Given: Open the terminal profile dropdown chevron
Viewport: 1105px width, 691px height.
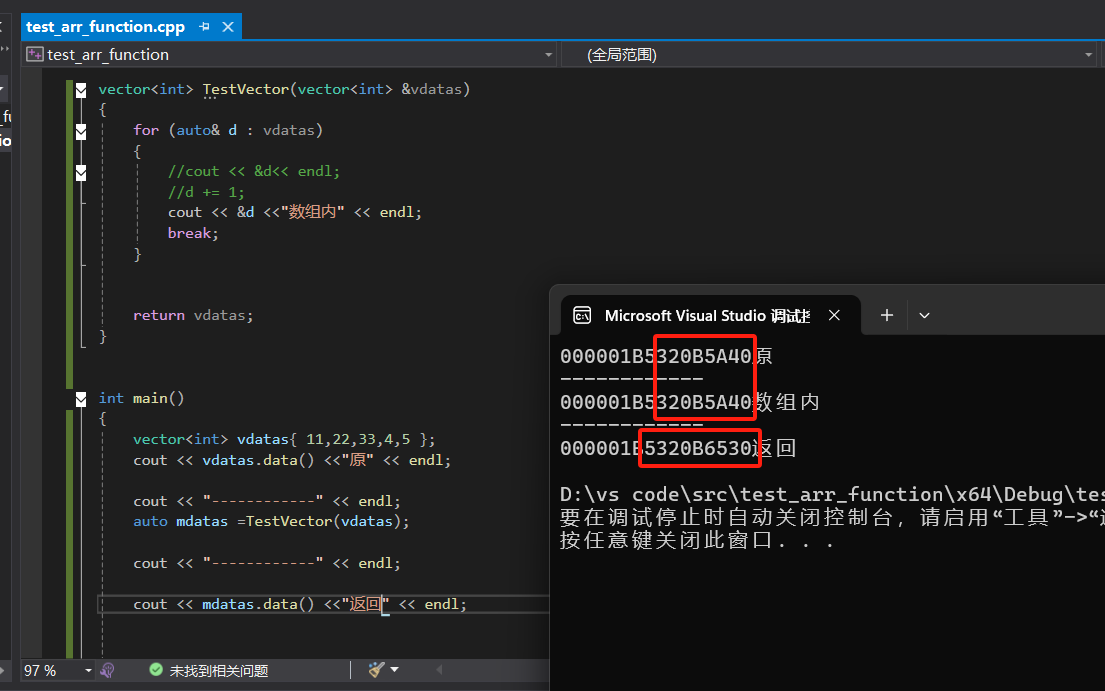Looking at the screenshot, I should point(924,316).
